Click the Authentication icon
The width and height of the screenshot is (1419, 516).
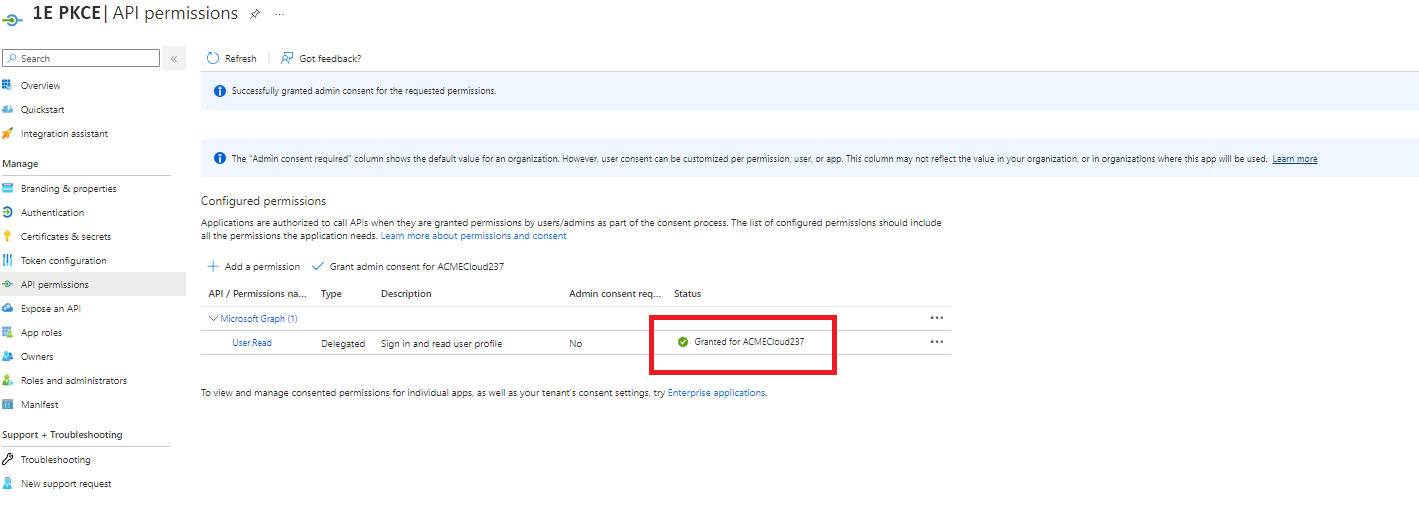click(x=8, y=212)
